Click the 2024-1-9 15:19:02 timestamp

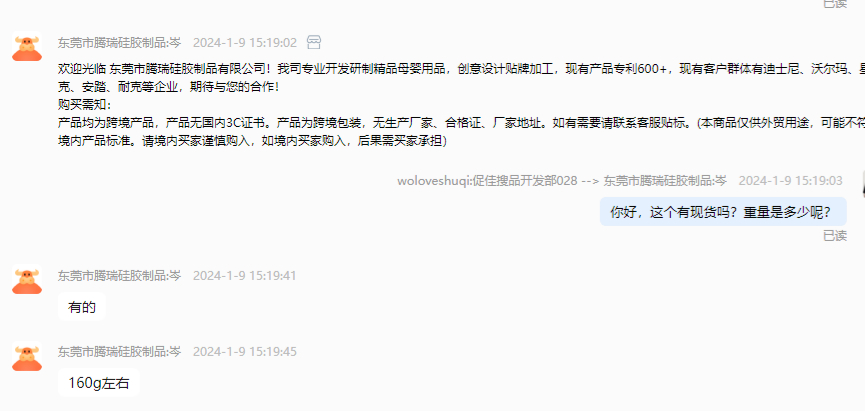pyautogui.click(x=245, y=42)
